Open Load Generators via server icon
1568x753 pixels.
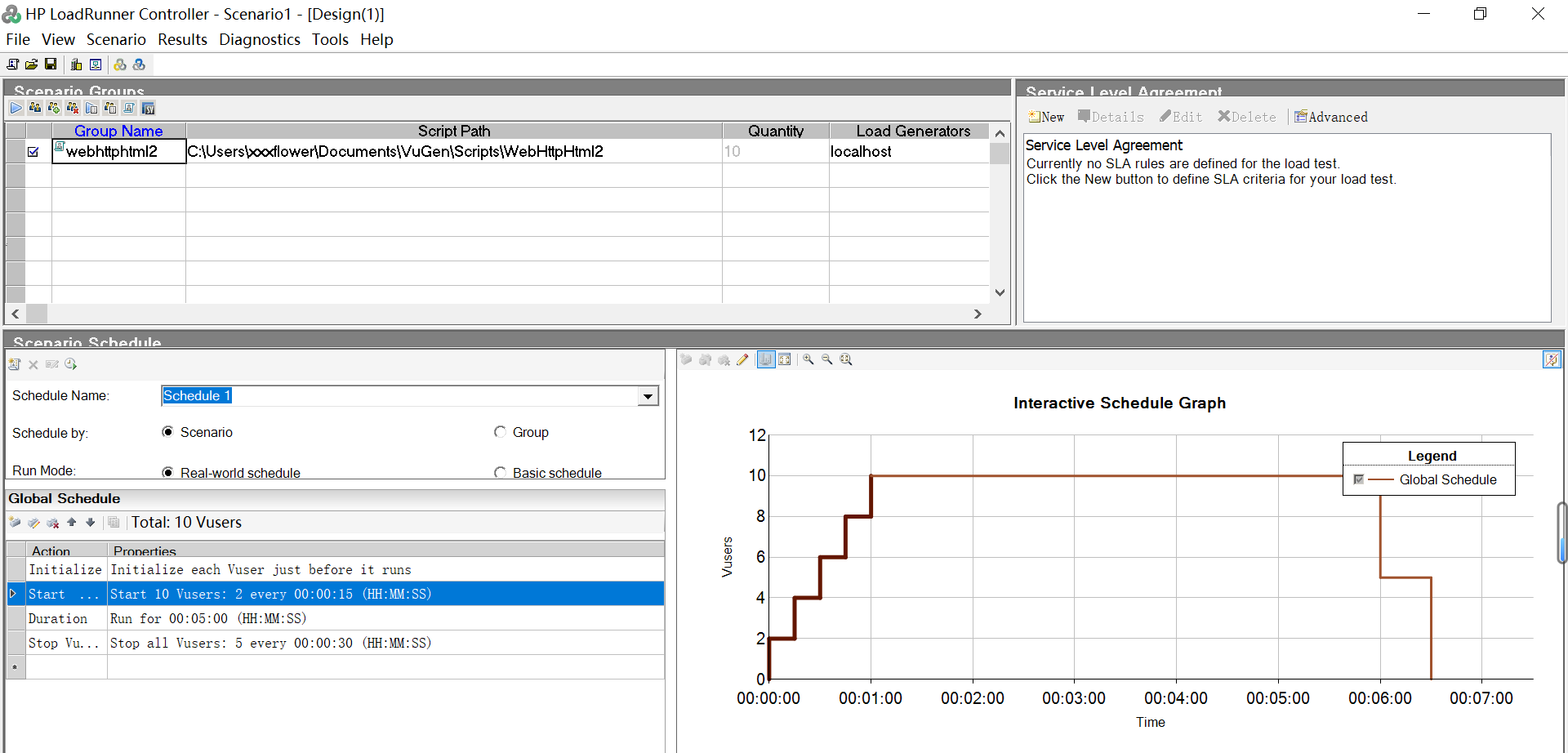point(76,65)
